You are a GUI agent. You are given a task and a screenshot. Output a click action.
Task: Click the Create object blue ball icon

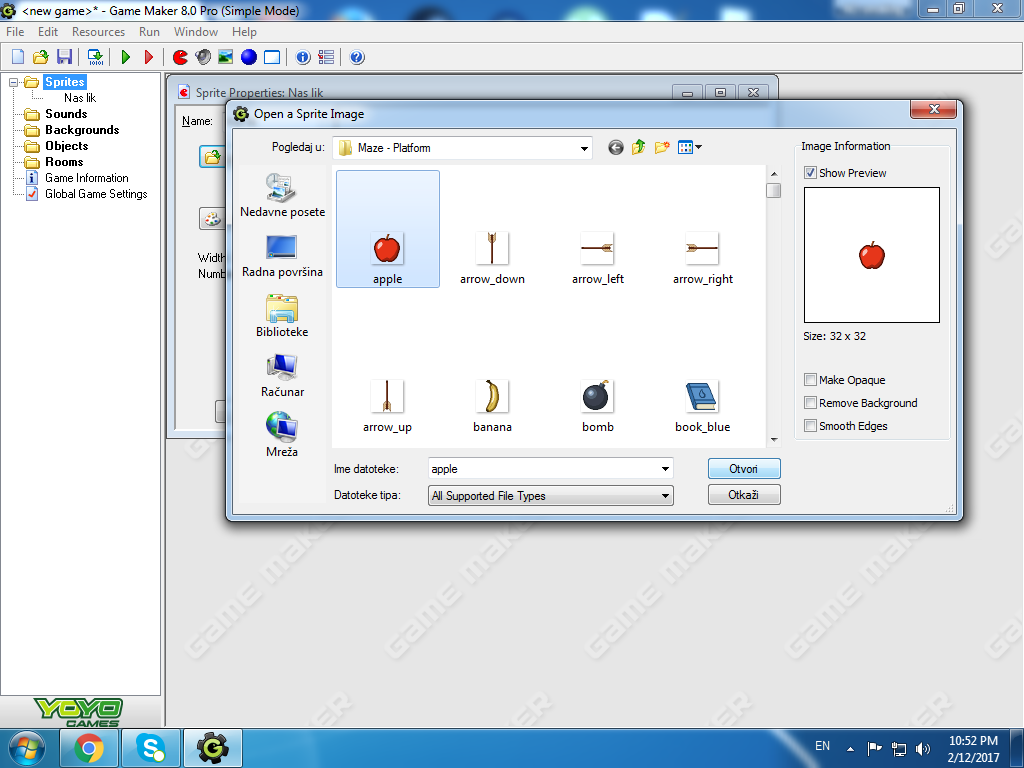pos(249,57)
